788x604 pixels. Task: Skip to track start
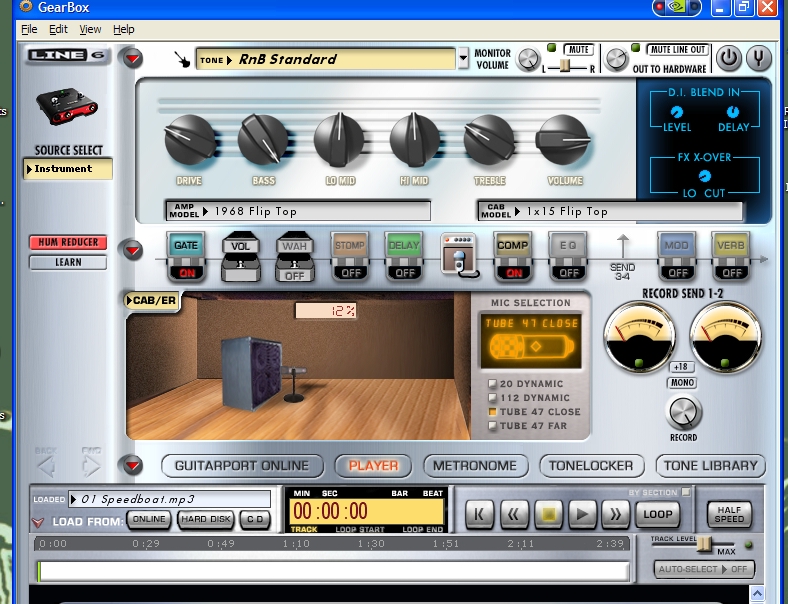[479, 515]
